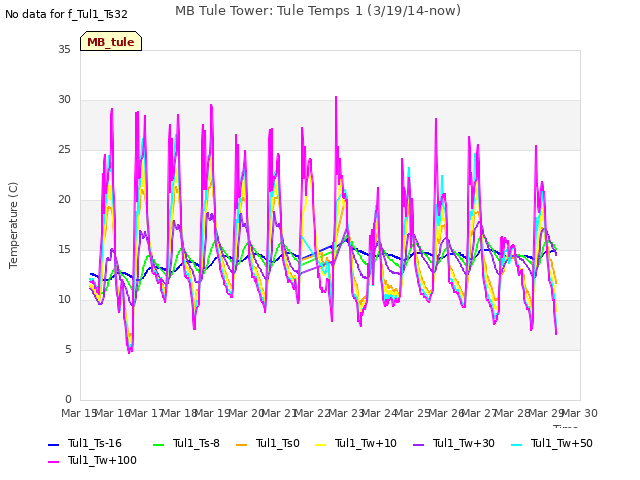Click the y-axis value 35
Viewport: 640px width, 480px height.
[x=64, y=49]
